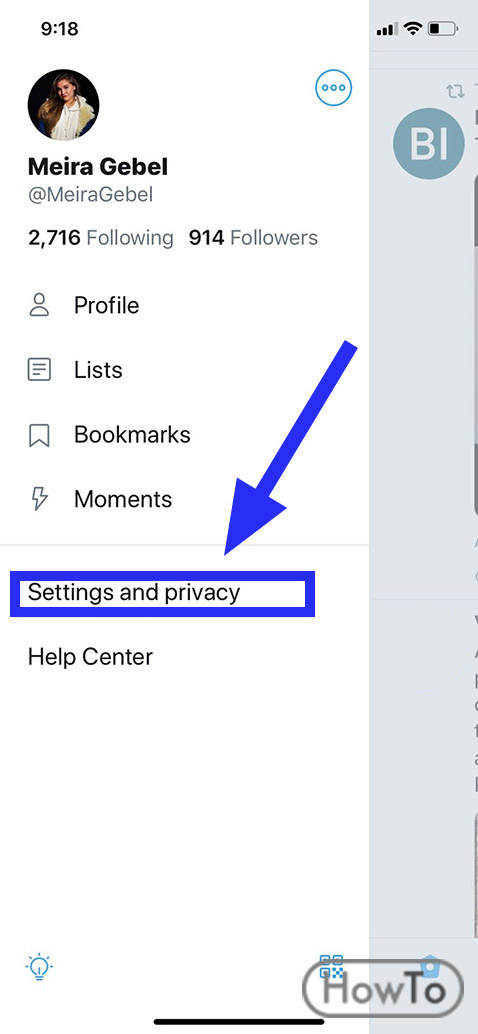
Task: Tap the Lists document icon
Action: [x=39, y=370]
